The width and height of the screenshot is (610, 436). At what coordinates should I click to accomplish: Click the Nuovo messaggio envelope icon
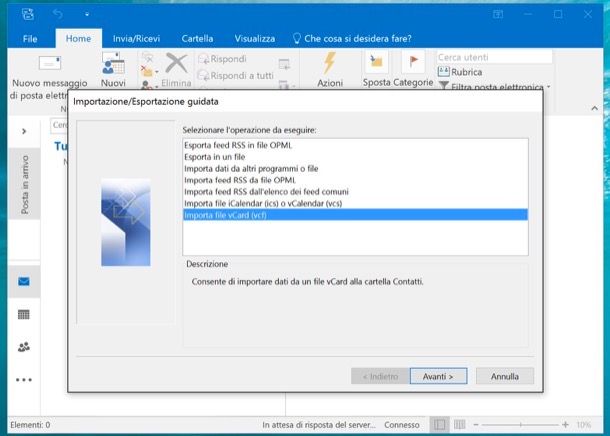coord(50,63)
